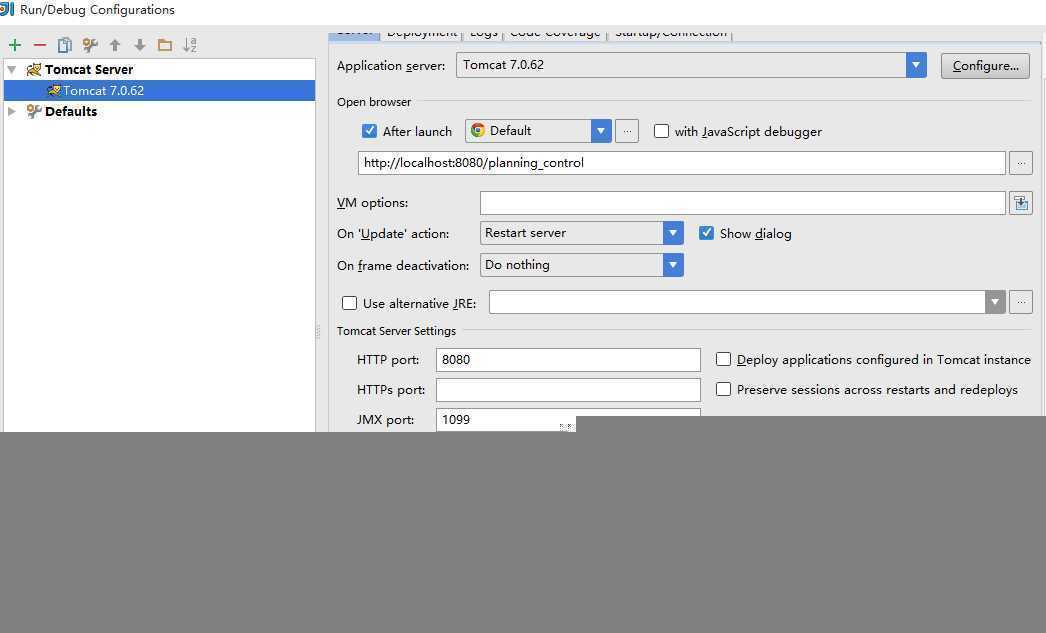
Task: Click the Chrome icon in the browser combo
Action: pos(478,130)
